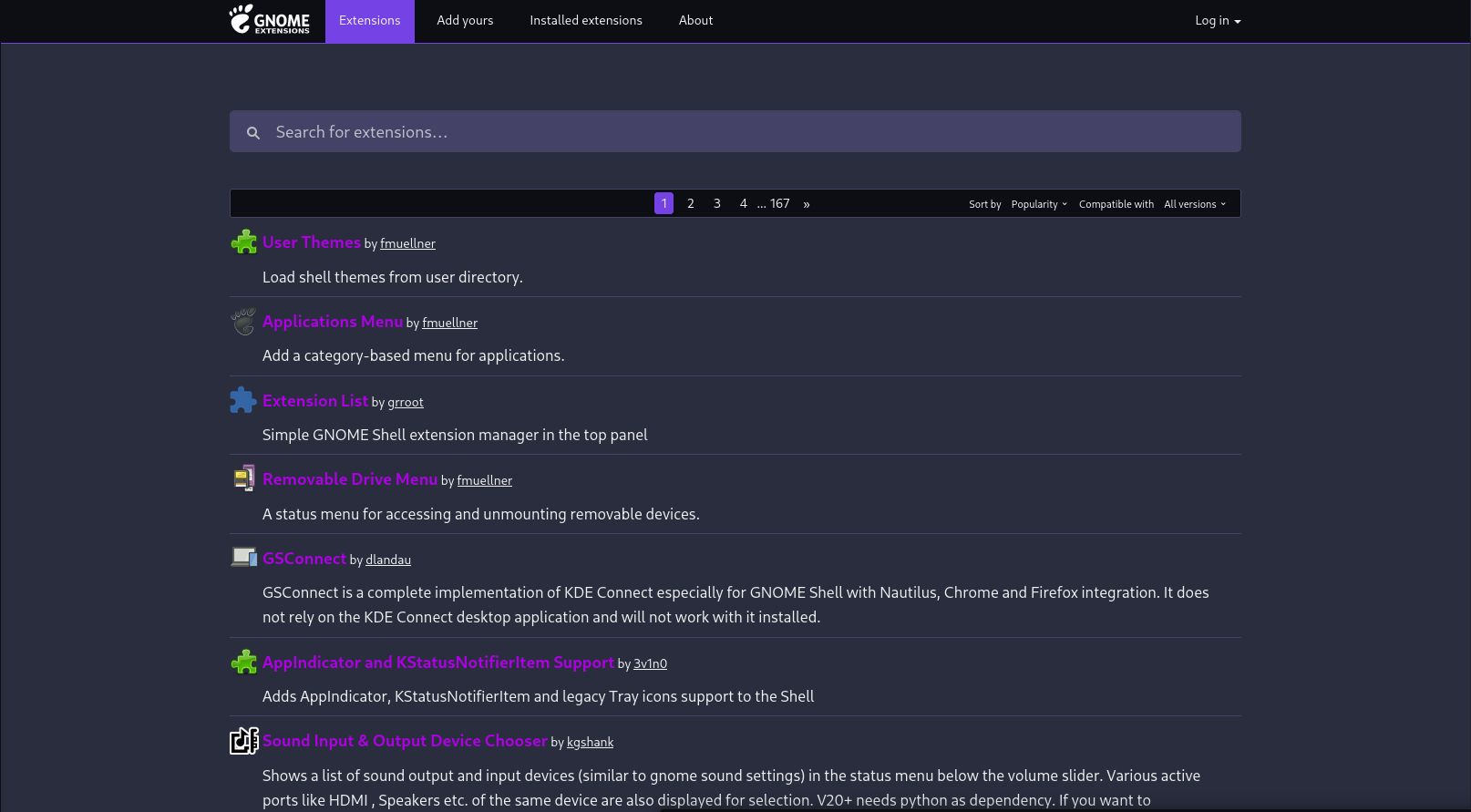Open Sound Input & Output Device Chooser
Viewport: 1471px width, 812px height.
click(405, 740)
